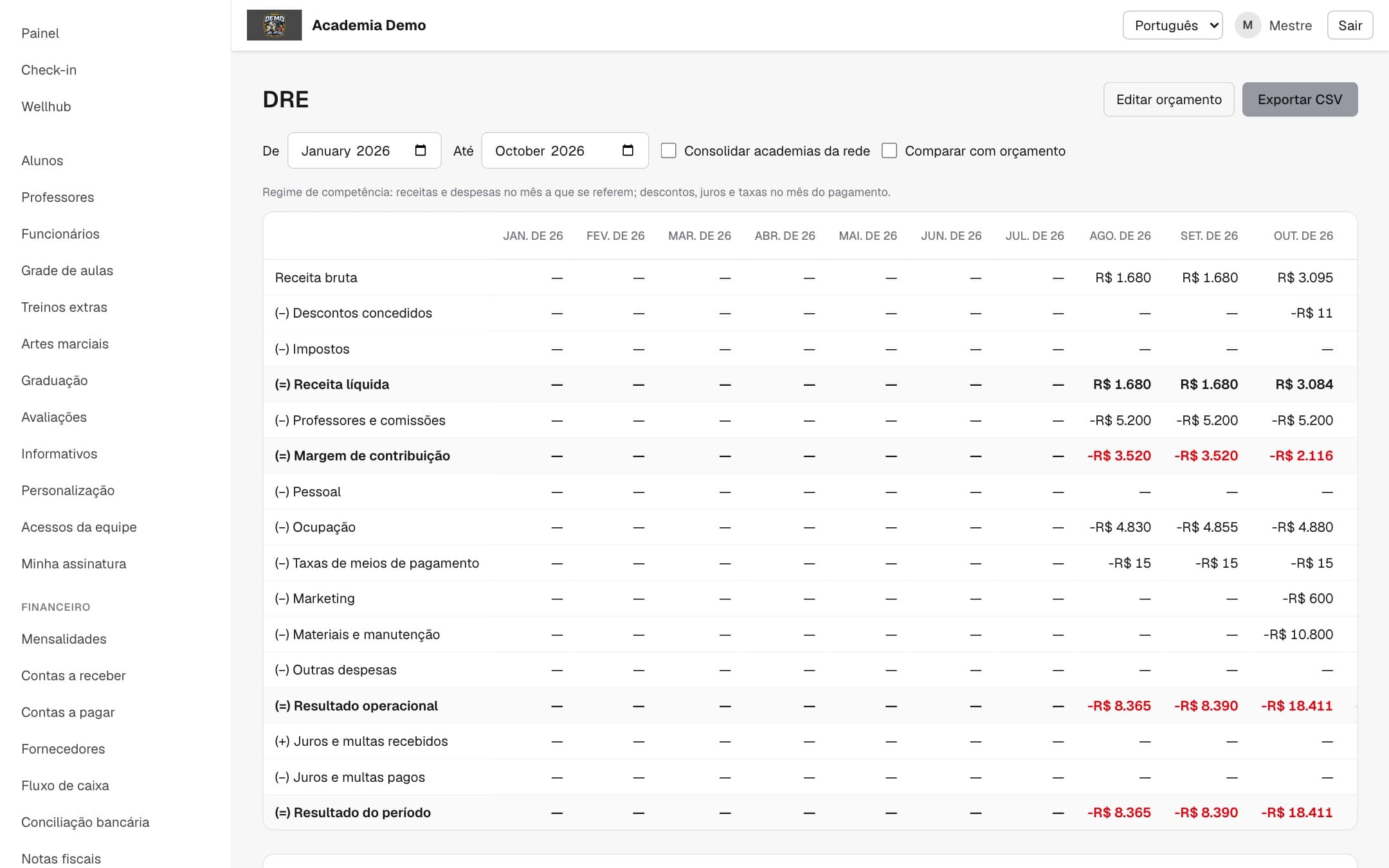
Task: Go to Fornecedores
Action: [63, 749]
